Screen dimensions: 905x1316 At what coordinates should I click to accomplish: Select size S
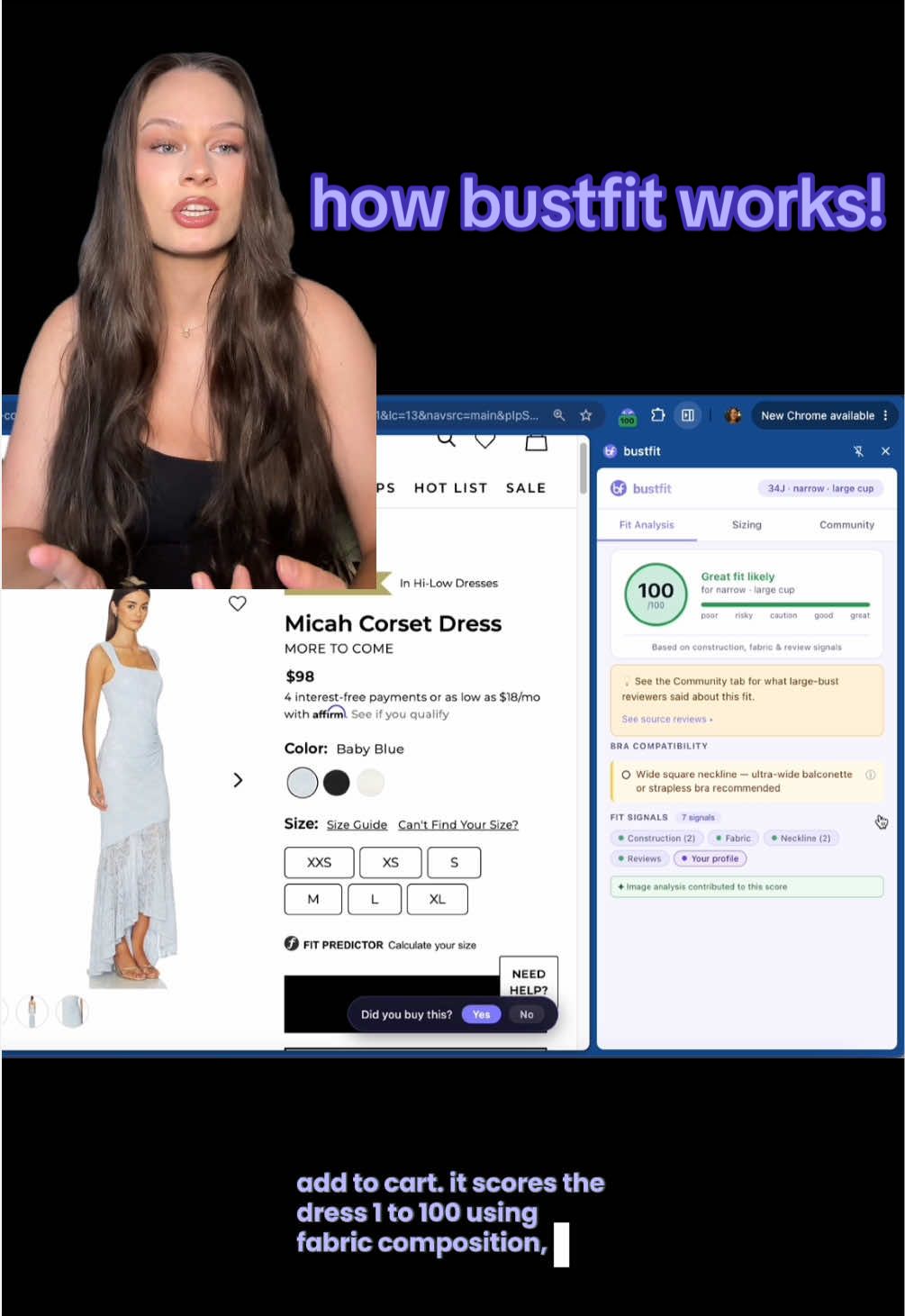(454, 862)
